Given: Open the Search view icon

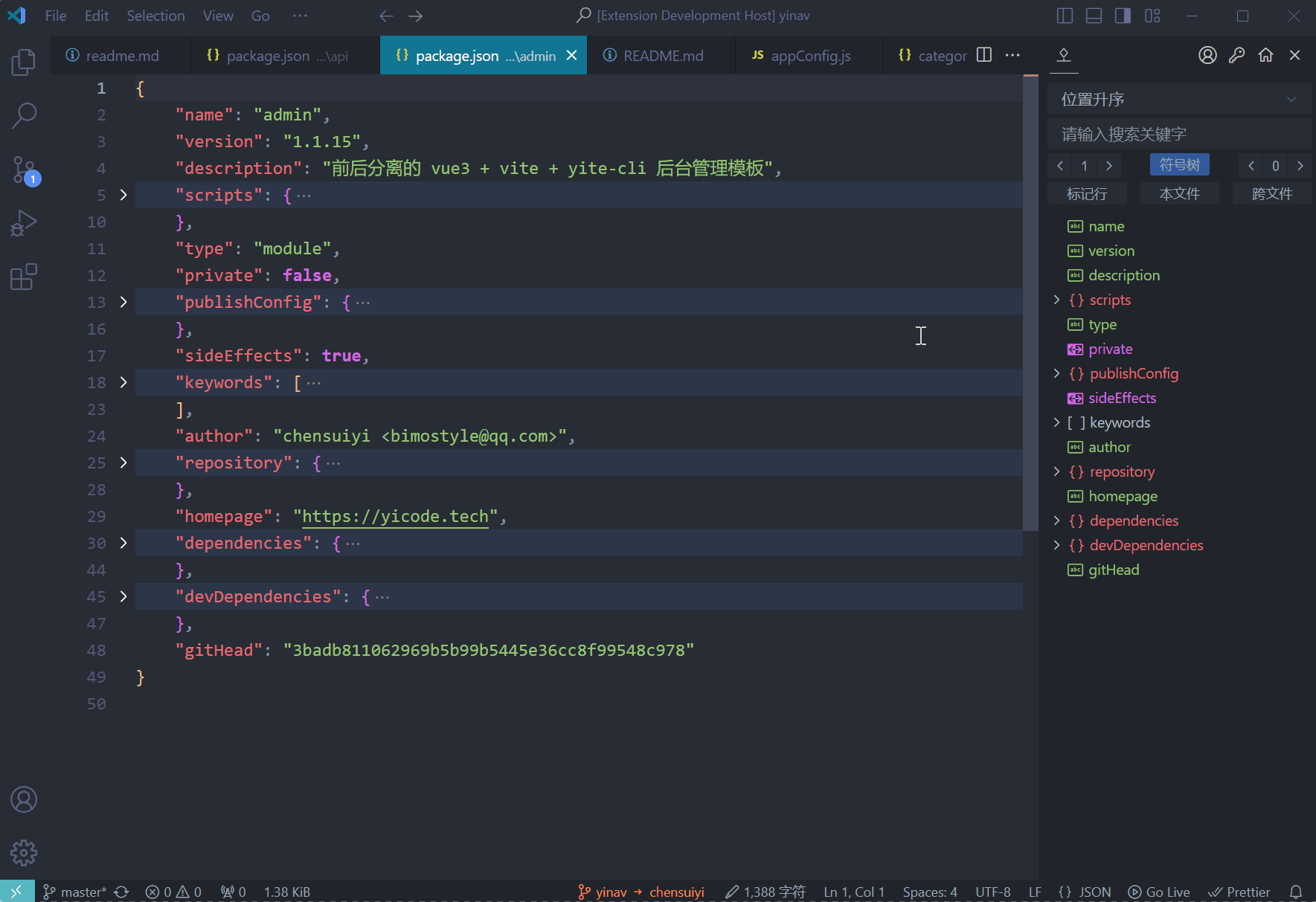Looking at the screenshot, I should coord(24,116).
